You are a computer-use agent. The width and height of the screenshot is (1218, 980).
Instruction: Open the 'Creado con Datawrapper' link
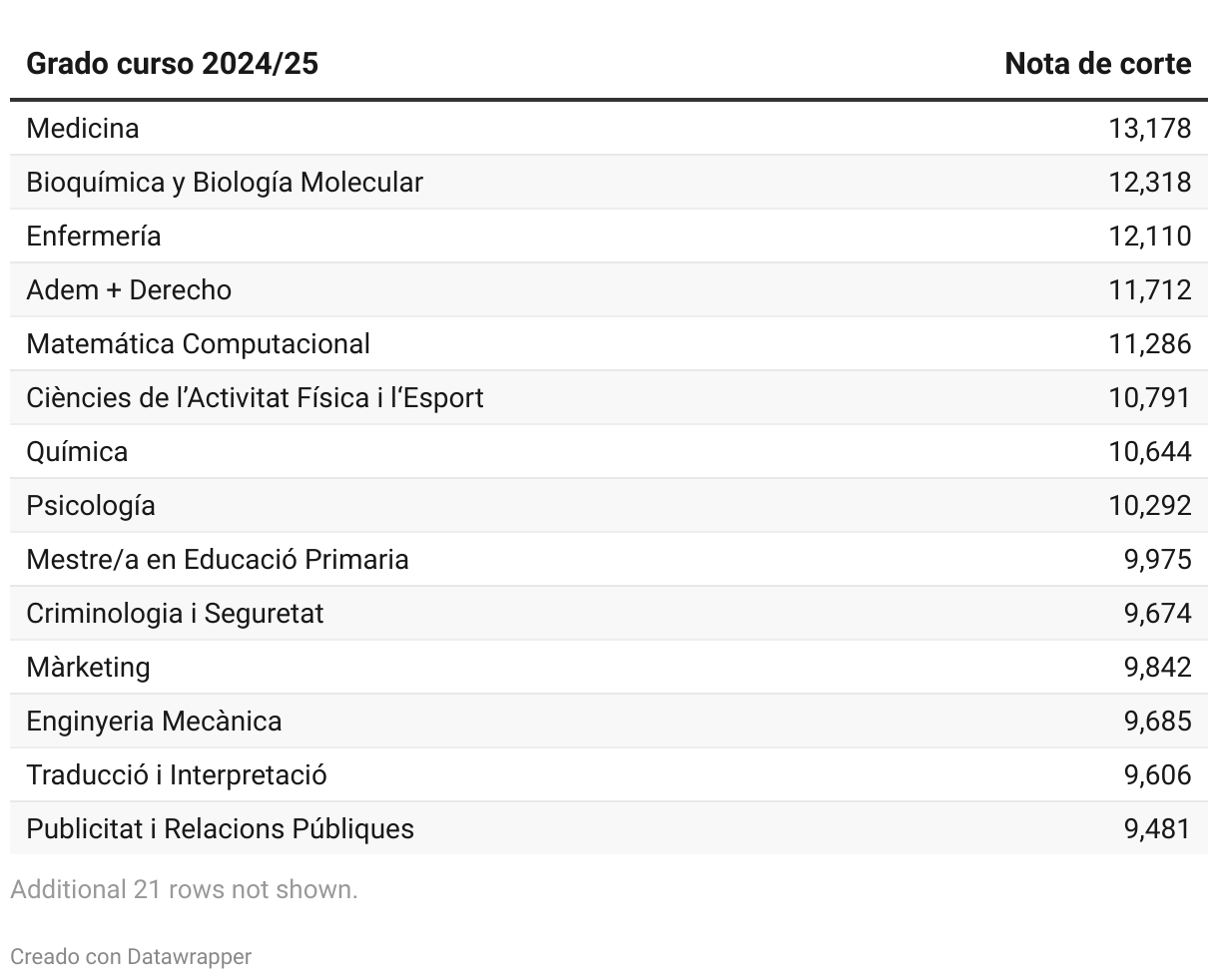[x=131, y=956]
